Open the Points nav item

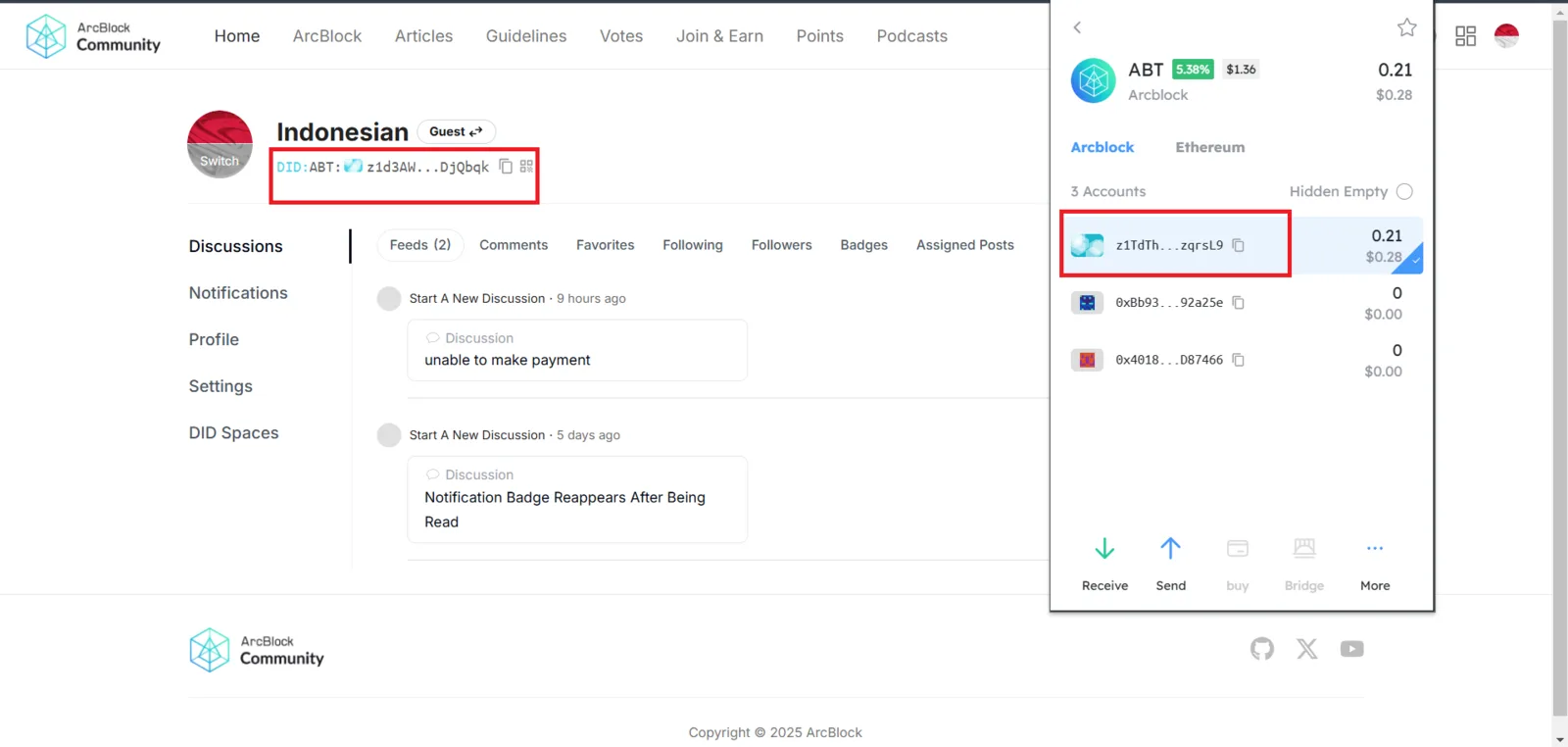click(x=819, y=36)
